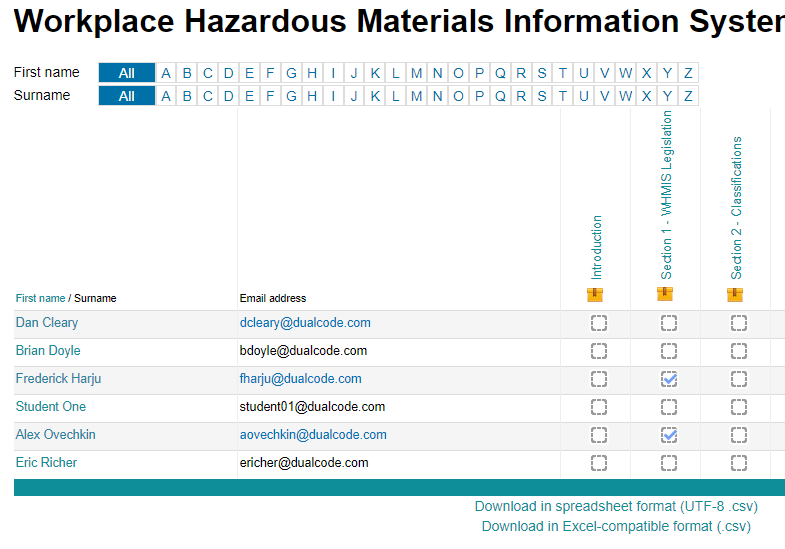The width and height of the screenshot is (785, 549).
Task: Check Eric Richer's Section 2 completion box
Action: pyautogui.click(x=739, y=463)
